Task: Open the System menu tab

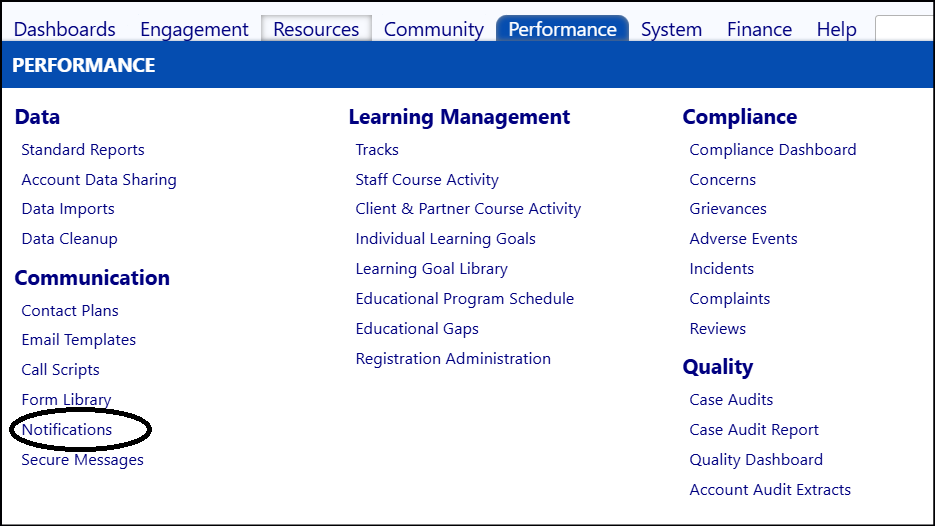Action: (671, 29)
